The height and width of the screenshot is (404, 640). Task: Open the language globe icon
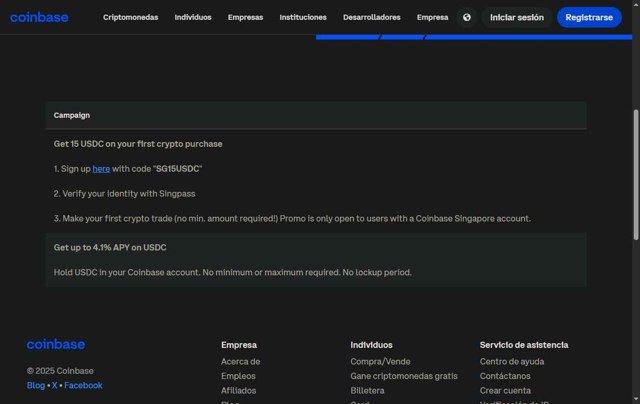click(467, 18)
